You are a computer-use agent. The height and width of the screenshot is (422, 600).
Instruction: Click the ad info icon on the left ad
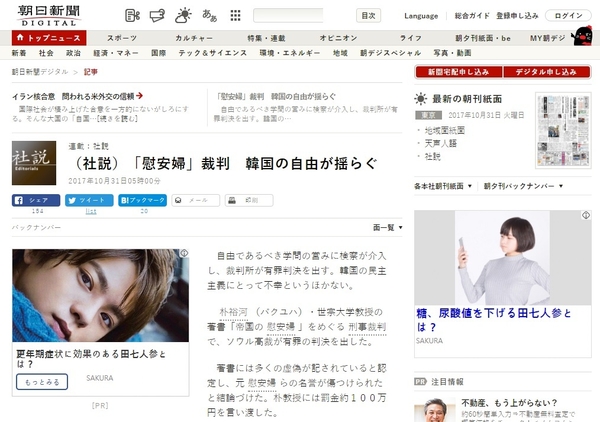point(184,253)
